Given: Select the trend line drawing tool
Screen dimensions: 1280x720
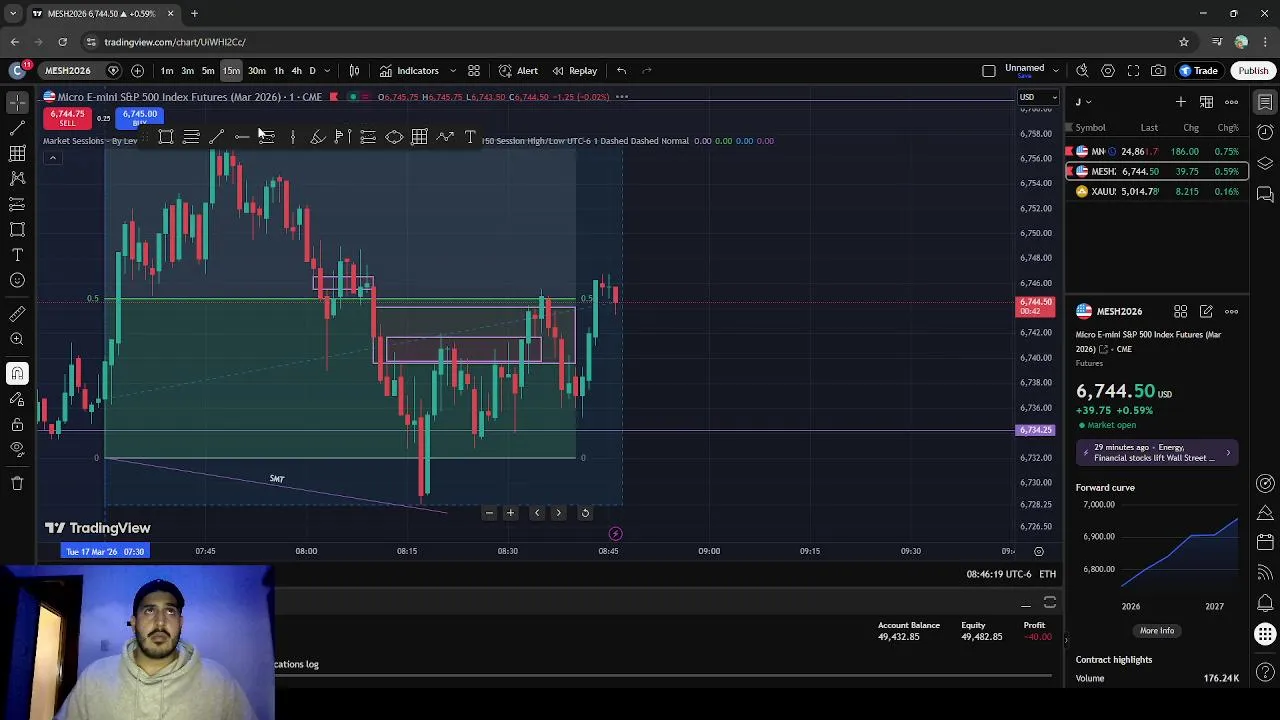Looking at the screenshot, I should tap(17, 128).
